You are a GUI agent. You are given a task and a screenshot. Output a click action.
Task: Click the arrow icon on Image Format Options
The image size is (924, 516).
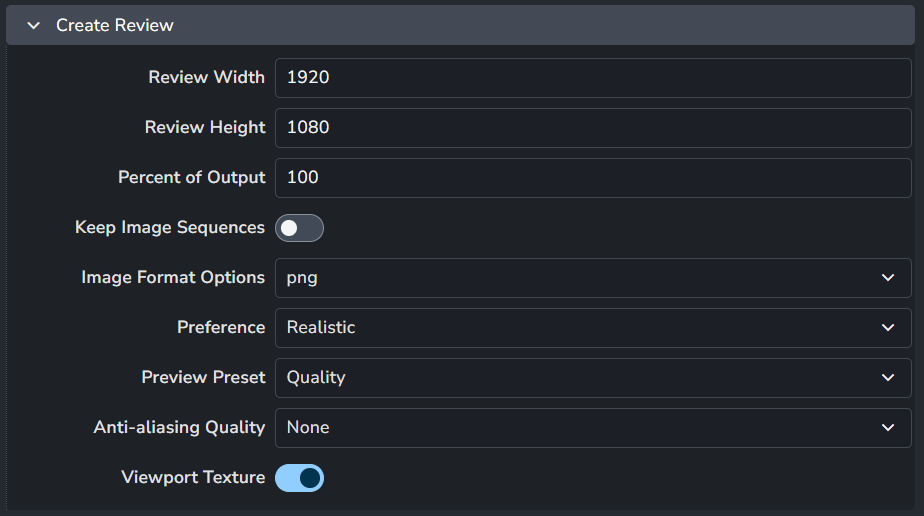888,277
